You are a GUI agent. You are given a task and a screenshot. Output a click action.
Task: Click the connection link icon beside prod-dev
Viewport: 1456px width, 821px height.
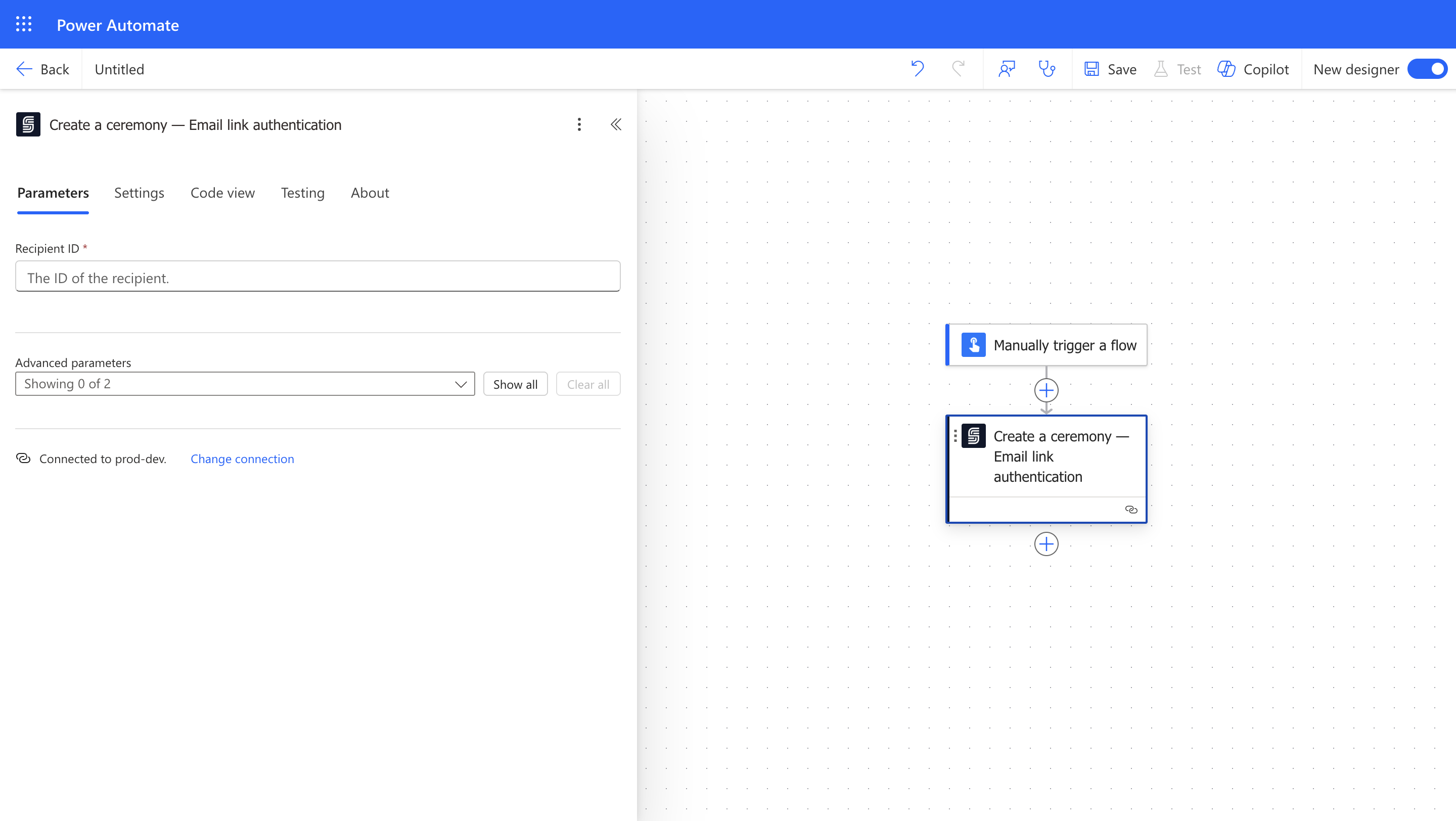(23, 458)
